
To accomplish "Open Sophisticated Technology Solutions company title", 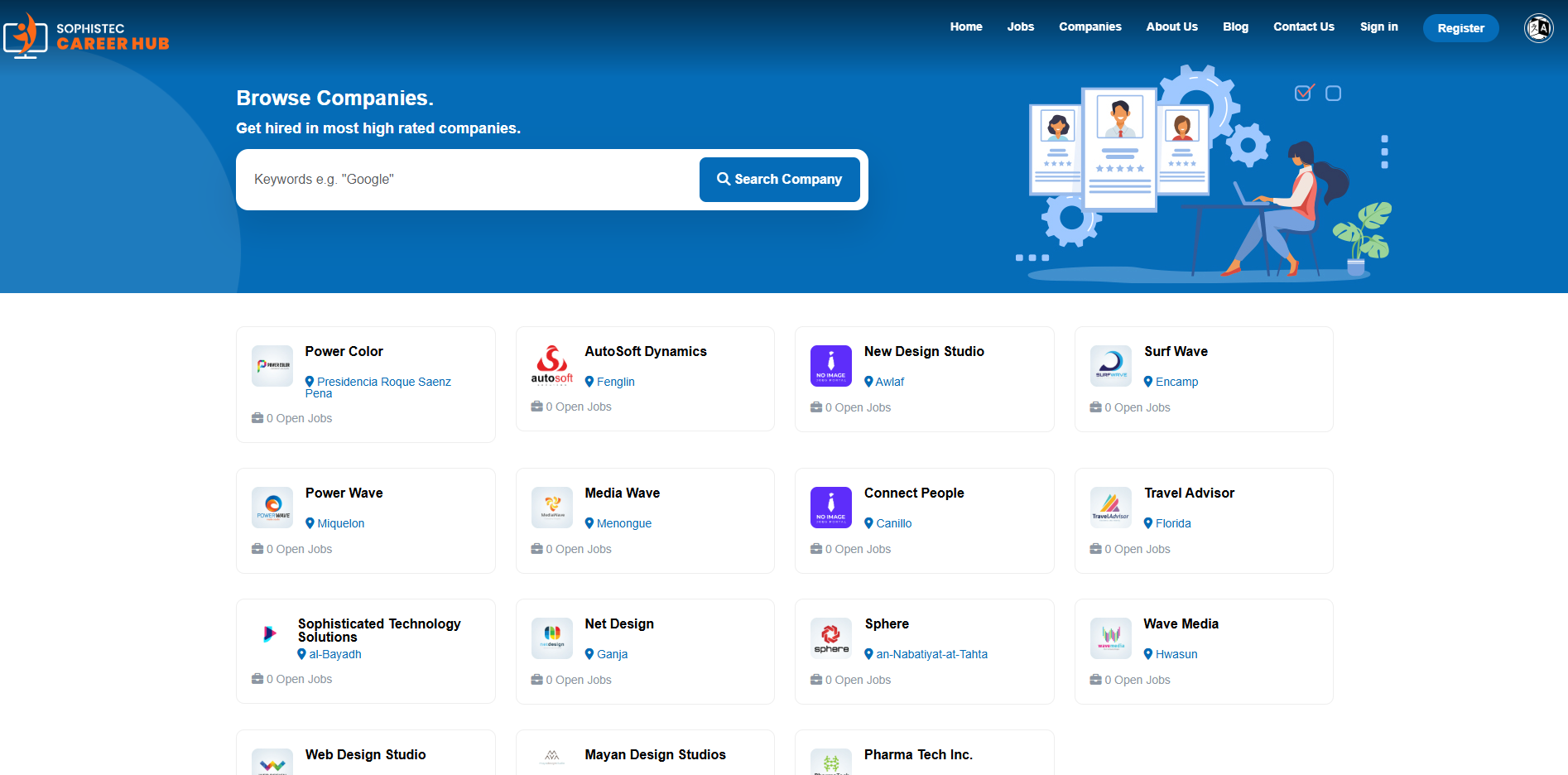I will (379, 631).
